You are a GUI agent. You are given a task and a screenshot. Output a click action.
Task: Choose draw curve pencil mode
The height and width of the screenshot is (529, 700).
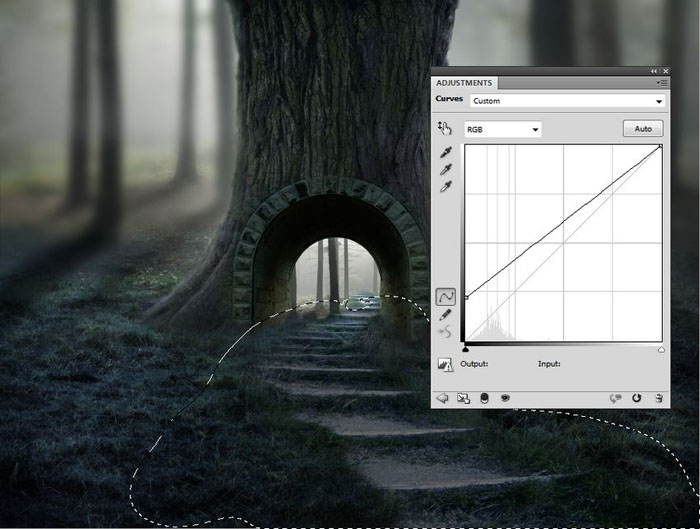point(445,315)
